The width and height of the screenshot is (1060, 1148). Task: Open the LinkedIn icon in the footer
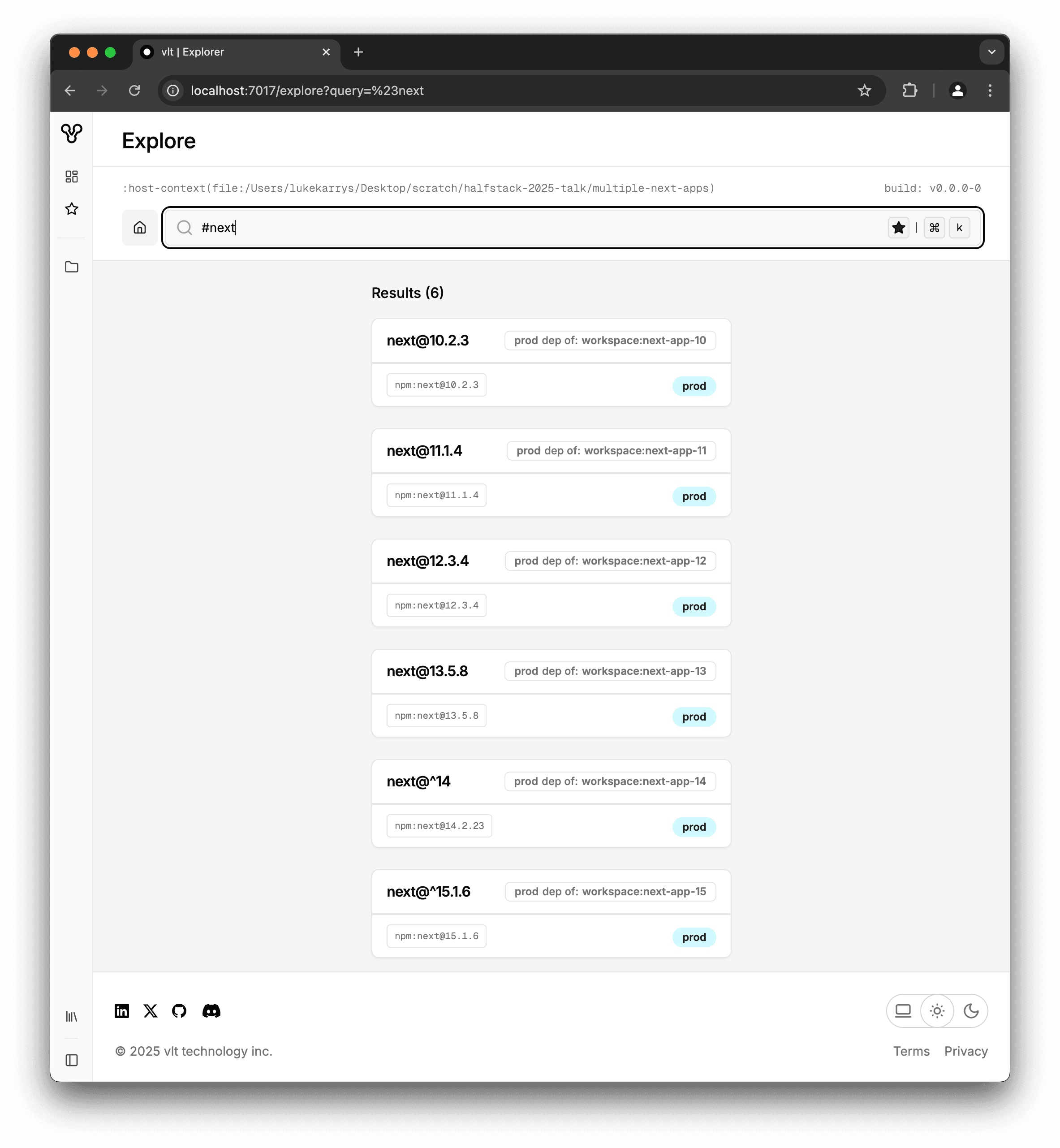coord(121,1011)
